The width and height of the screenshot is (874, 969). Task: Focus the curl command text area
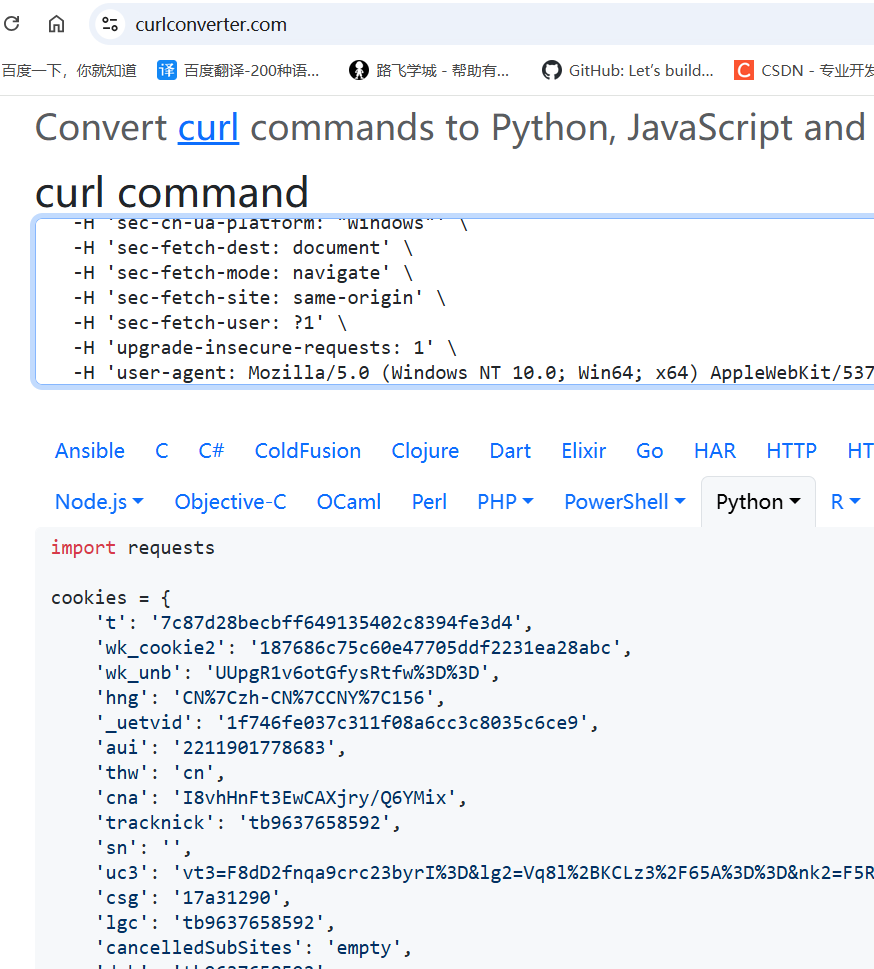[454, 302]
